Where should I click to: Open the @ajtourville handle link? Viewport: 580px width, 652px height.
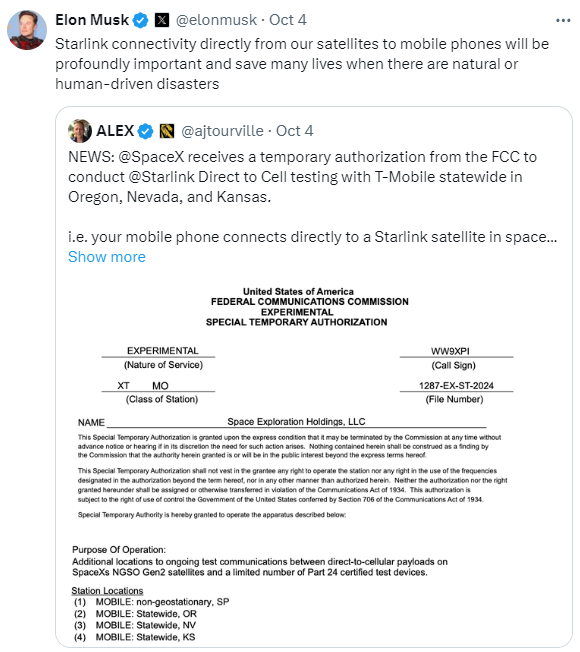point(222,131)
